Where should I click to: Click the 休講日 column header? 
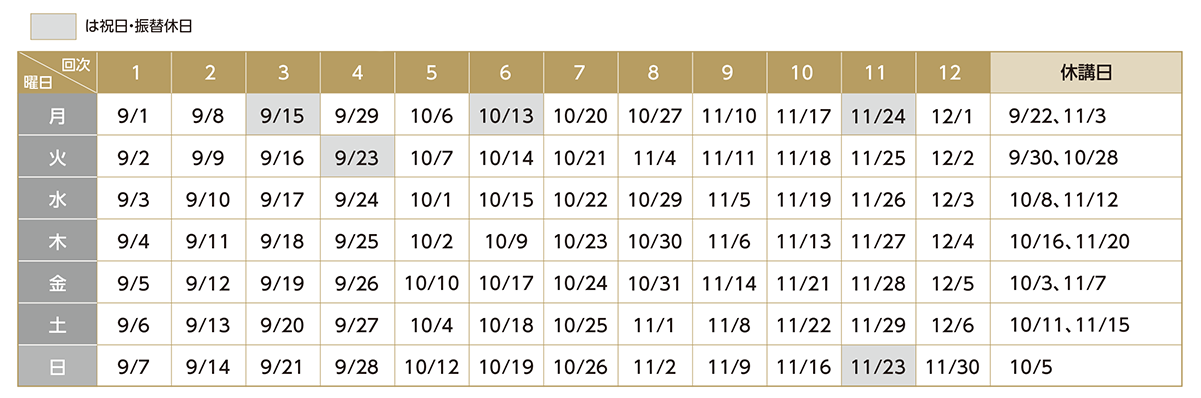click(1087, 72)
